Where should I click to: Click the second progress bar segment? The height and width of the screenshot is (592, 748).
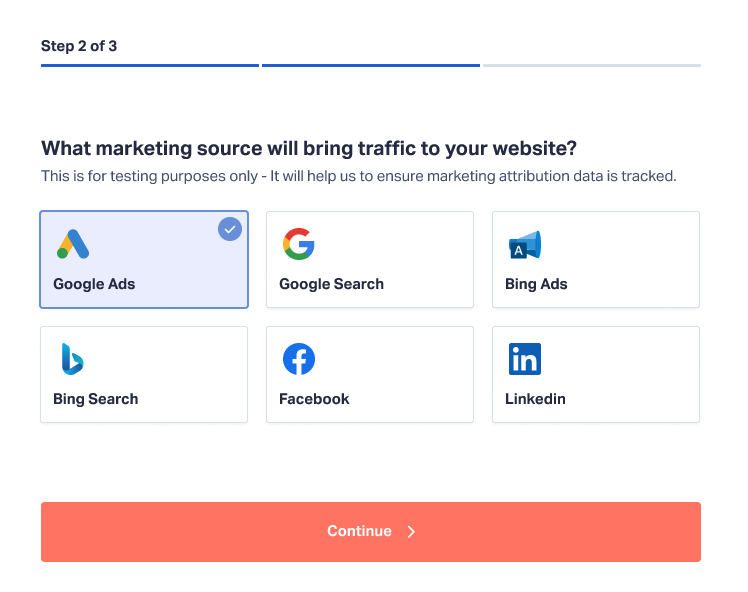(371, 65)
